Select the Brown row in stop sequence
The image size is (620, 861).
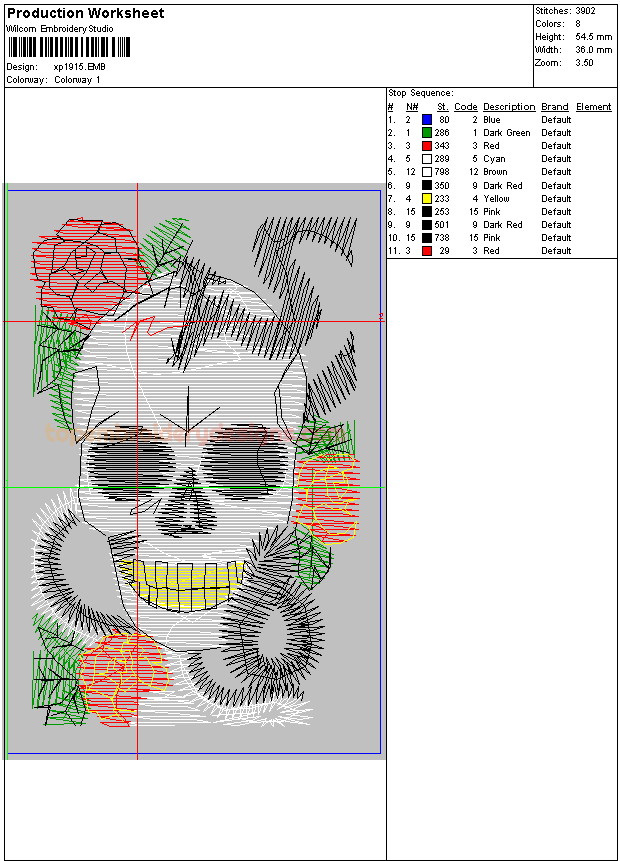(496, 172)
